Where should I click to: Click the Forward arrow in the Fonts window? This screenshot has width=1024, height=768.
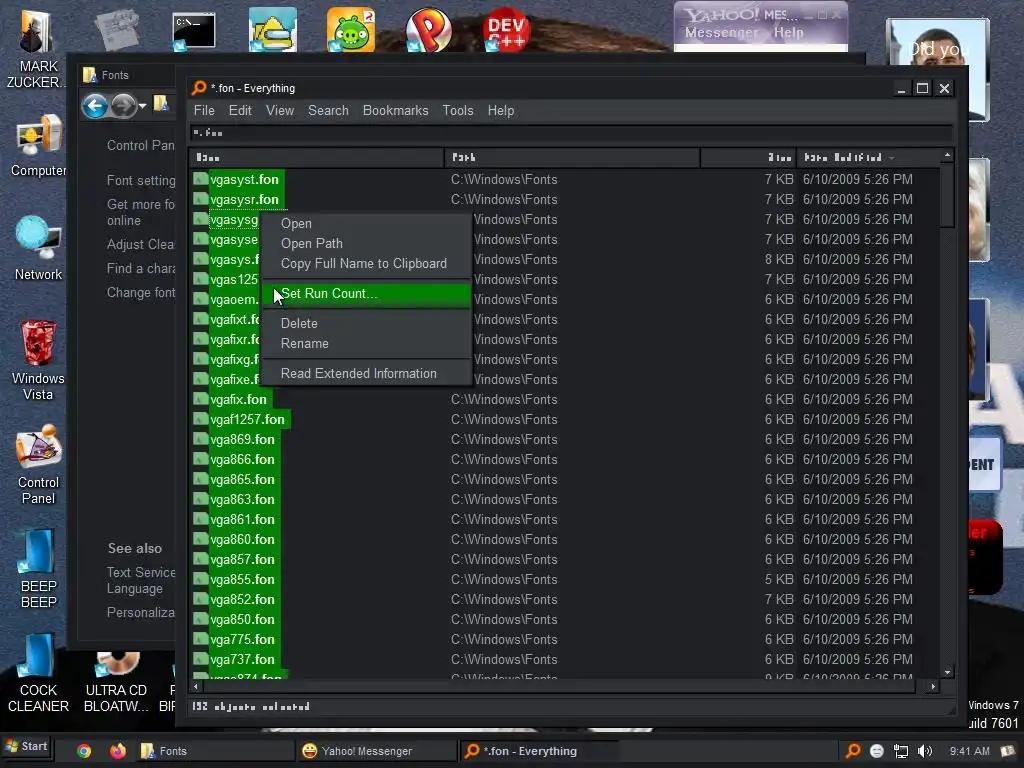click(x=123, y=106)
